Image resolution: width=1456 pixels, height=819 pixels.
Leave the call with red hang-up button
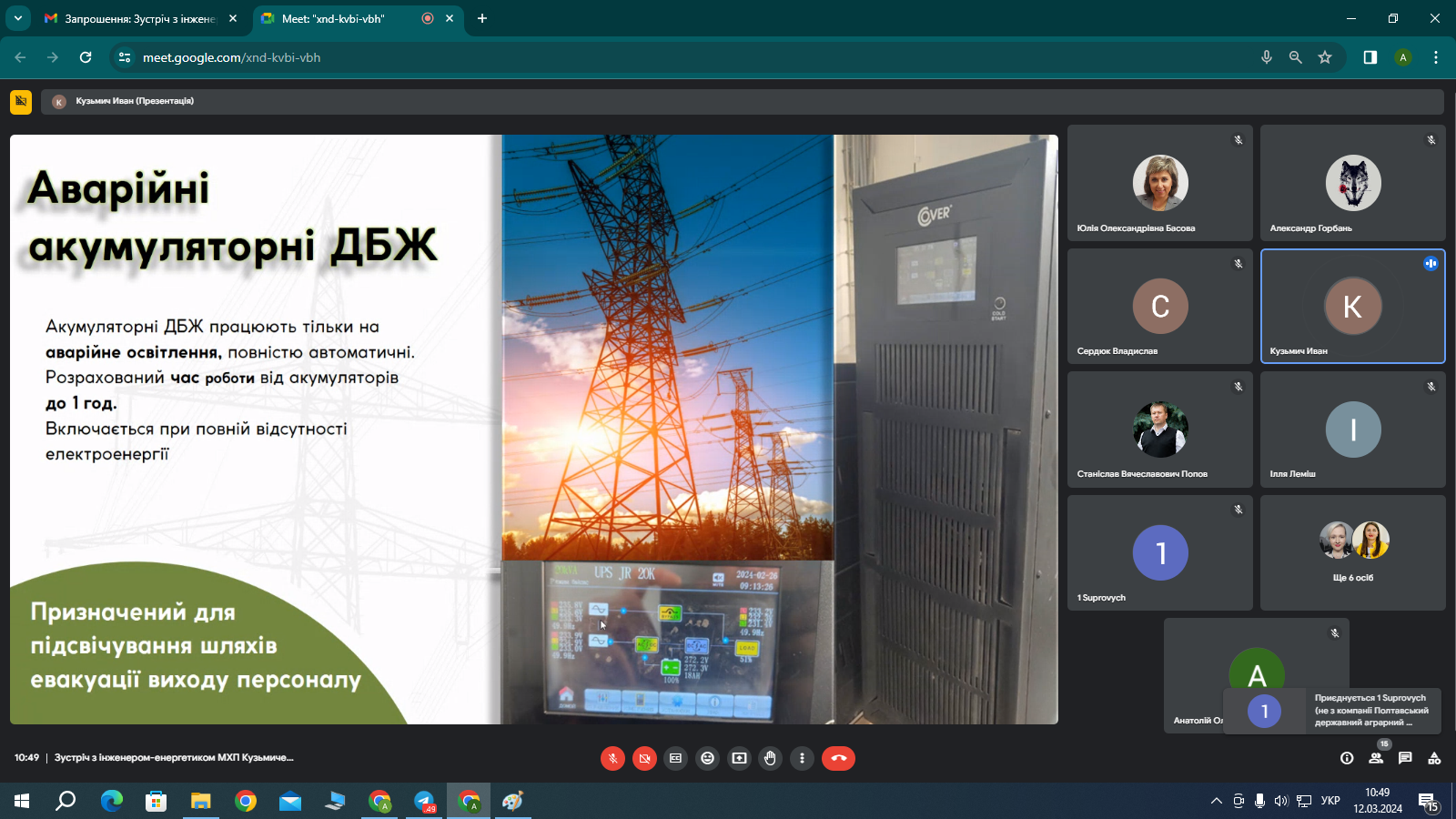(x=838, y=758)
